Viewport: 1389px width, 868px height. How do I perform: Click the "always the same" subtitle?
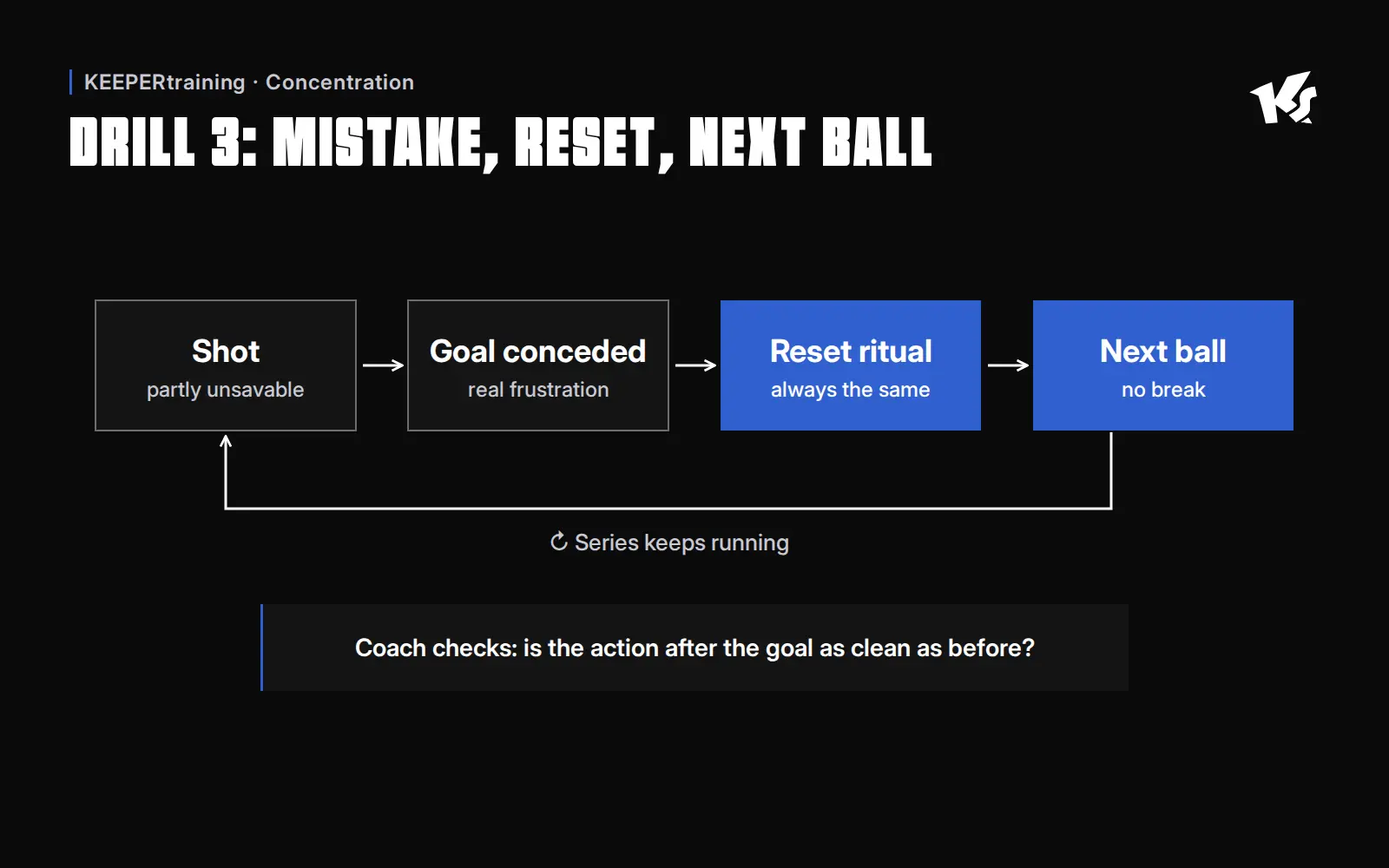[851, 390]
